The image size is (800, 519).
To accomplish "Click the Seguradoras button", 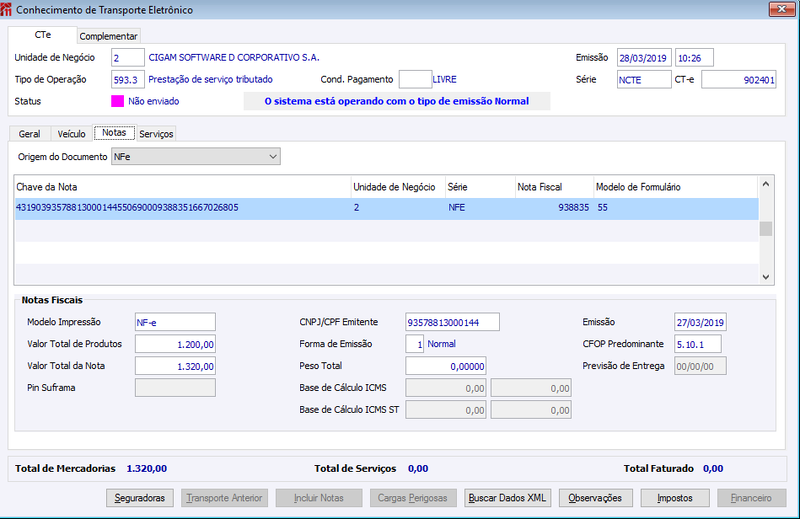I will click(x=140, y=498).
